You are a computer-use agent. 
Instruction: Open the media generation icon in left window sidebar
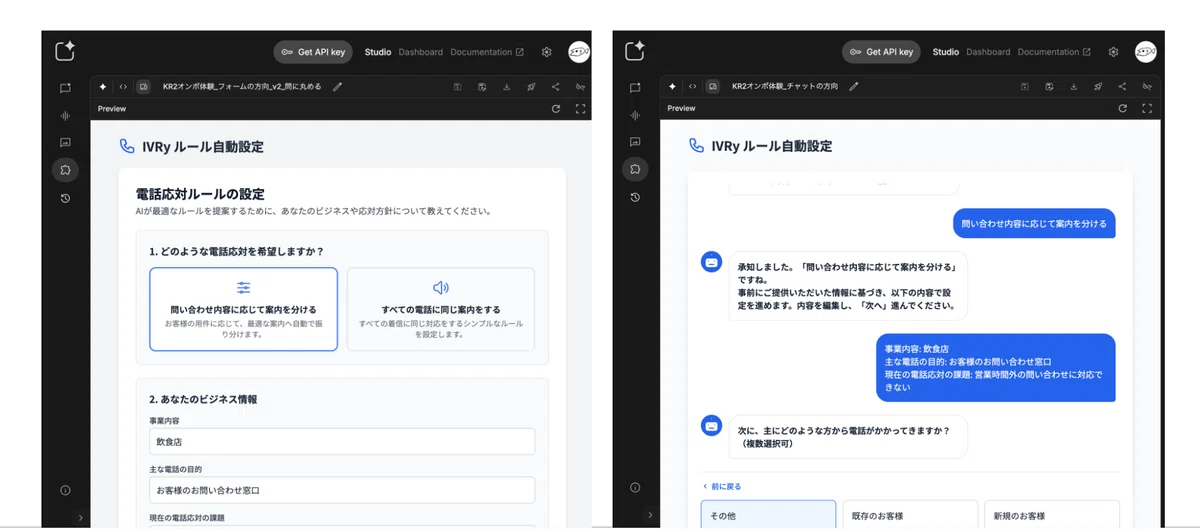pyautogui.click(x=65, y=143)
